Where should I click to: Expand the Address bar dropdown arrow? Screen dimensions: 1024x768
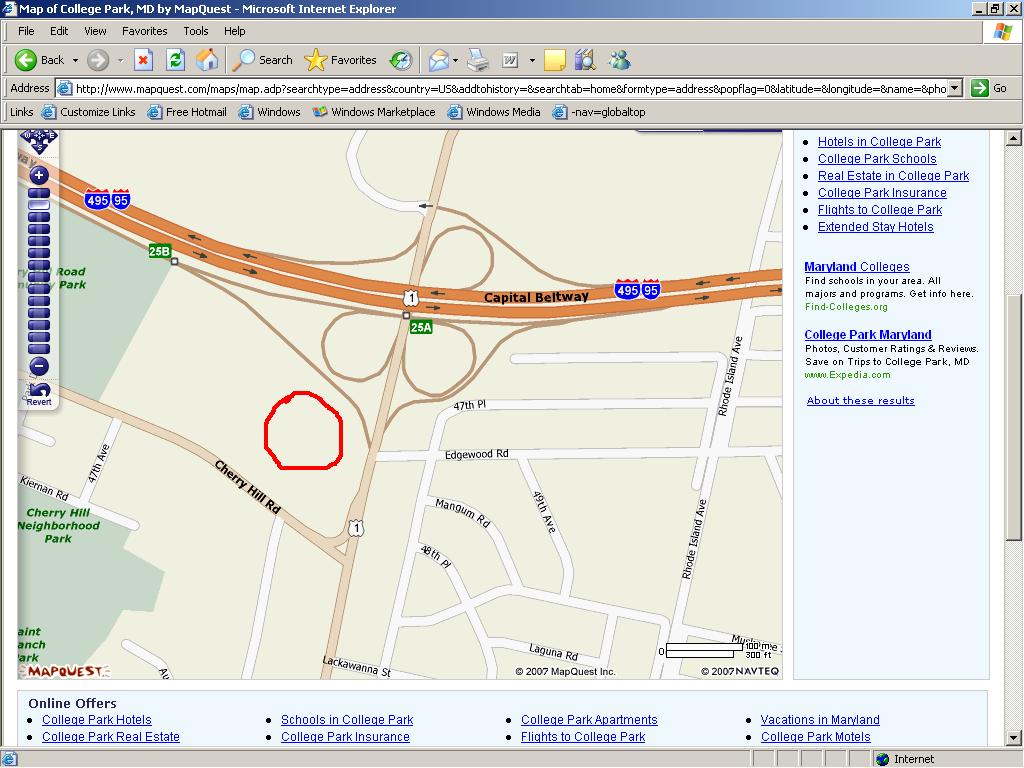955,88
